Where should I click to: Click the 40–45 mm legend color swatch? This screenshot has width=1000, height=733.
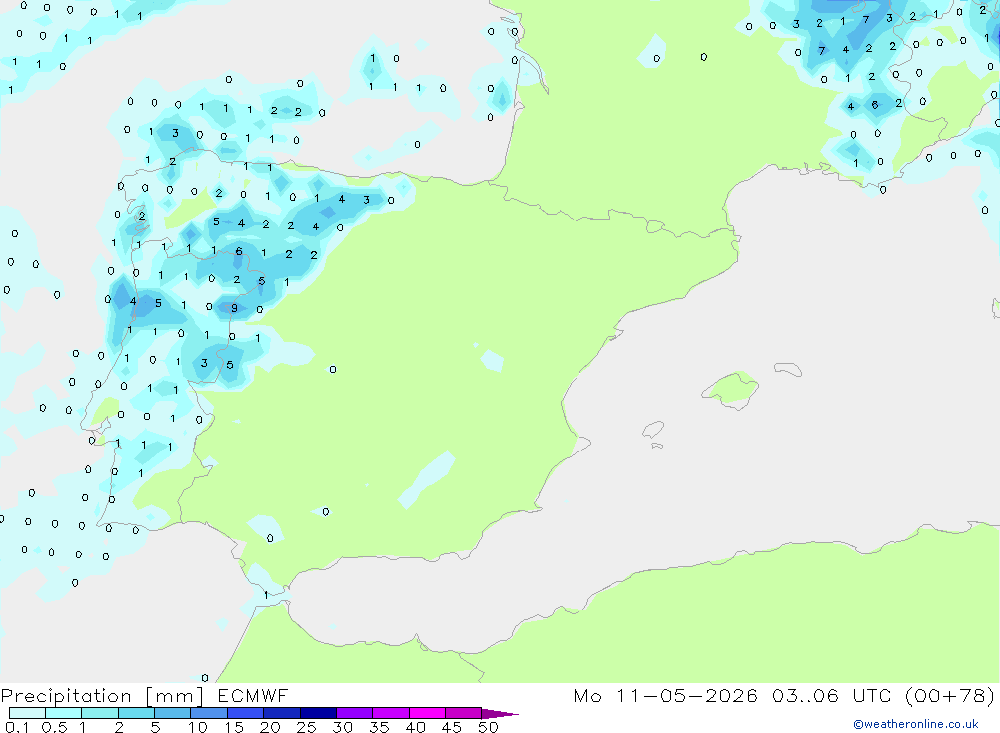(x=427, y=713)
